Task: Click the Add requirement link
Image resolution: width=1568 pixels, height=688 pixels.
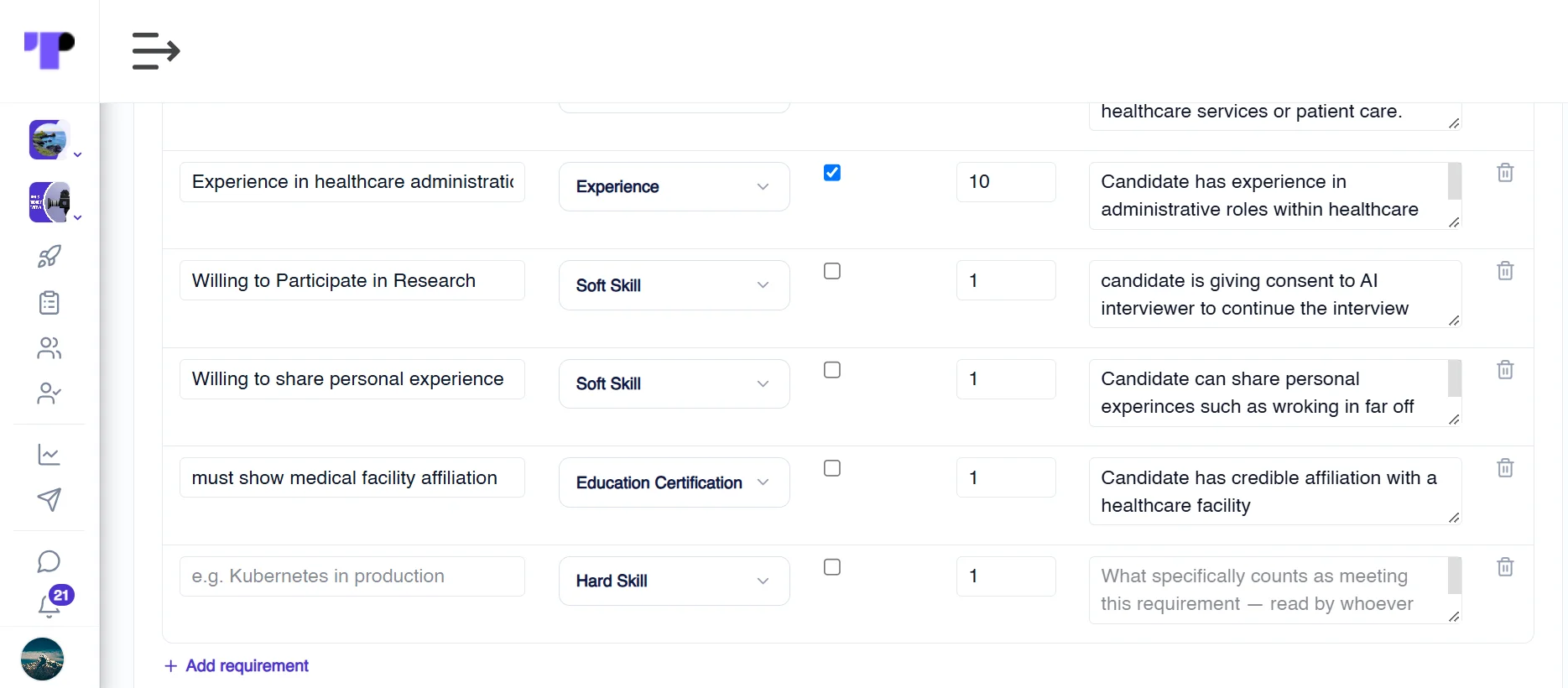Action: 237,665
